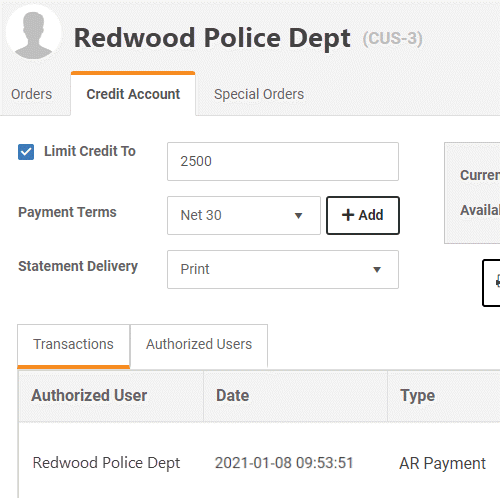Click the AR Payment transaction type cell
500x499 pixels.
point(442,463)
